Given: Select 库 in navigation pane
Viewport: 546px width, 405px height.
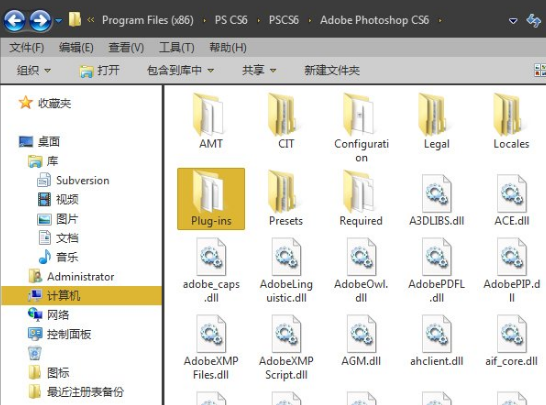Looking at the screenshot, I should (43, 161).
